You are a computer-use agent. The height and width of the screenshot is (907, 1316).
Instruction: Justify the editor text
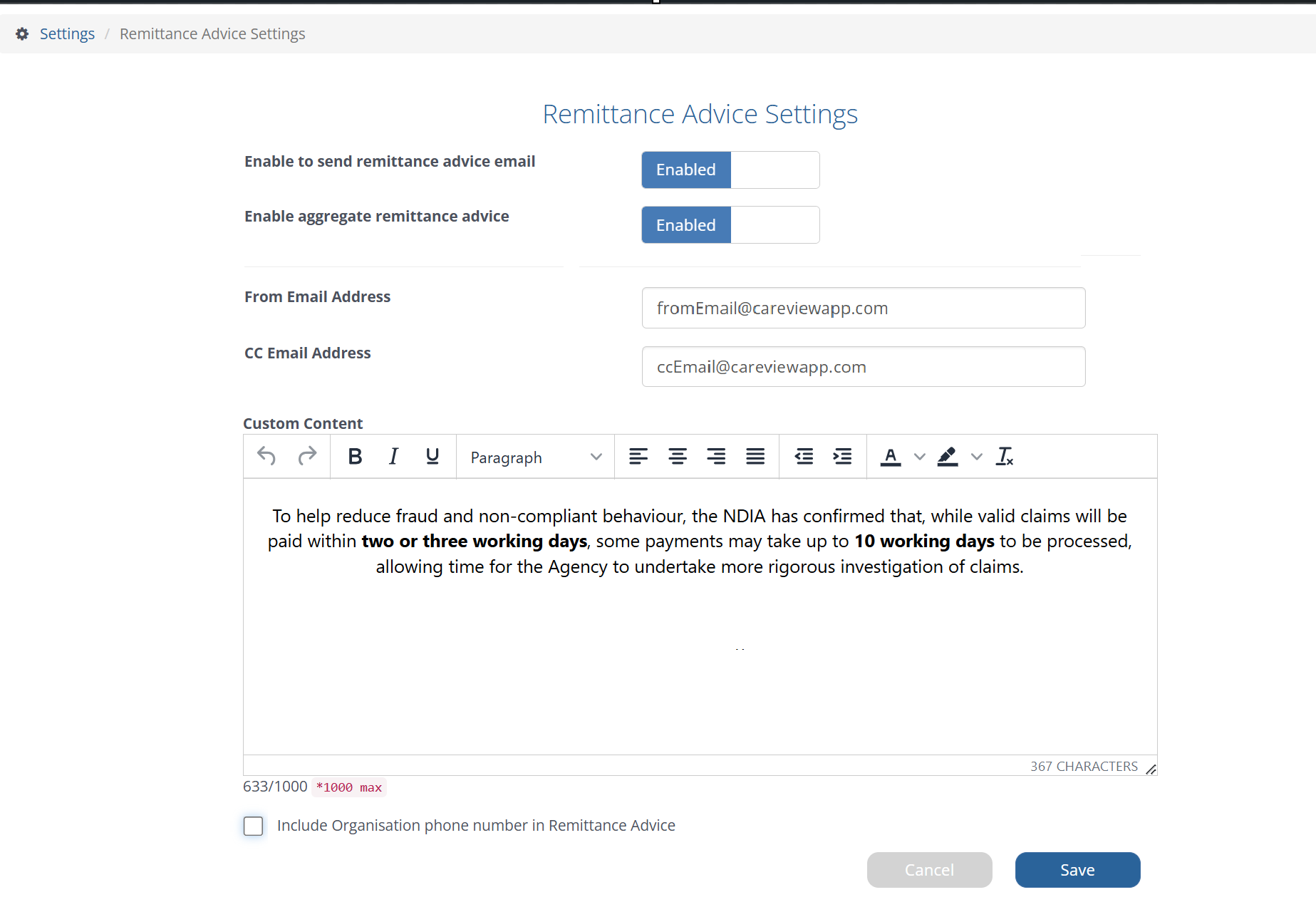coord(755,456)
